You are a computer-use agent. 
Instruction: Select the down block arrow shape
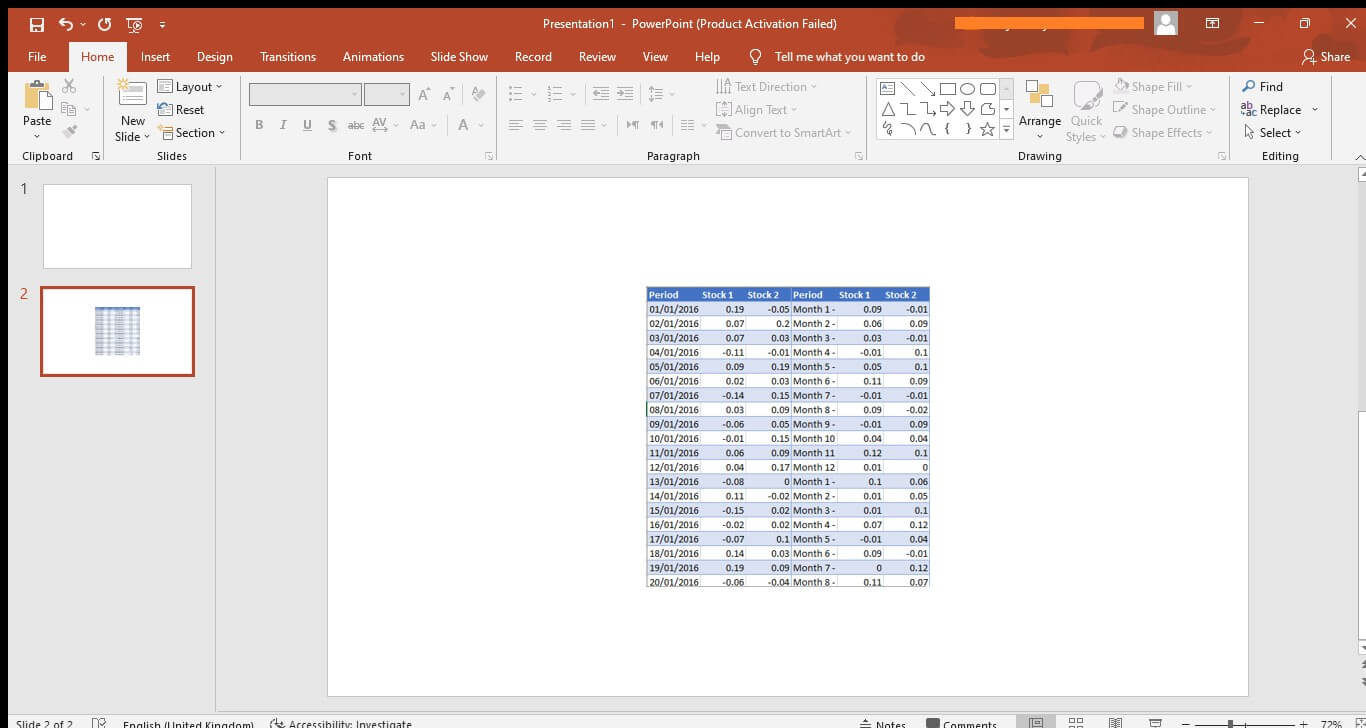click(x=967, y=109)
